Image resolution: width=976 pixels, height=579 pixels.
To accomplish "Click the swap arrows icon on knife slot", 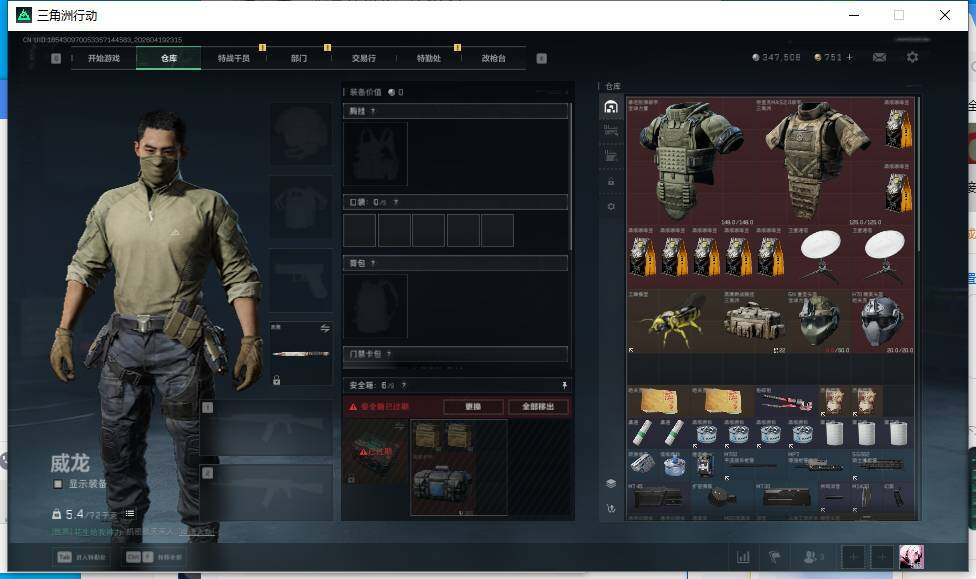I will click(325, 328).
